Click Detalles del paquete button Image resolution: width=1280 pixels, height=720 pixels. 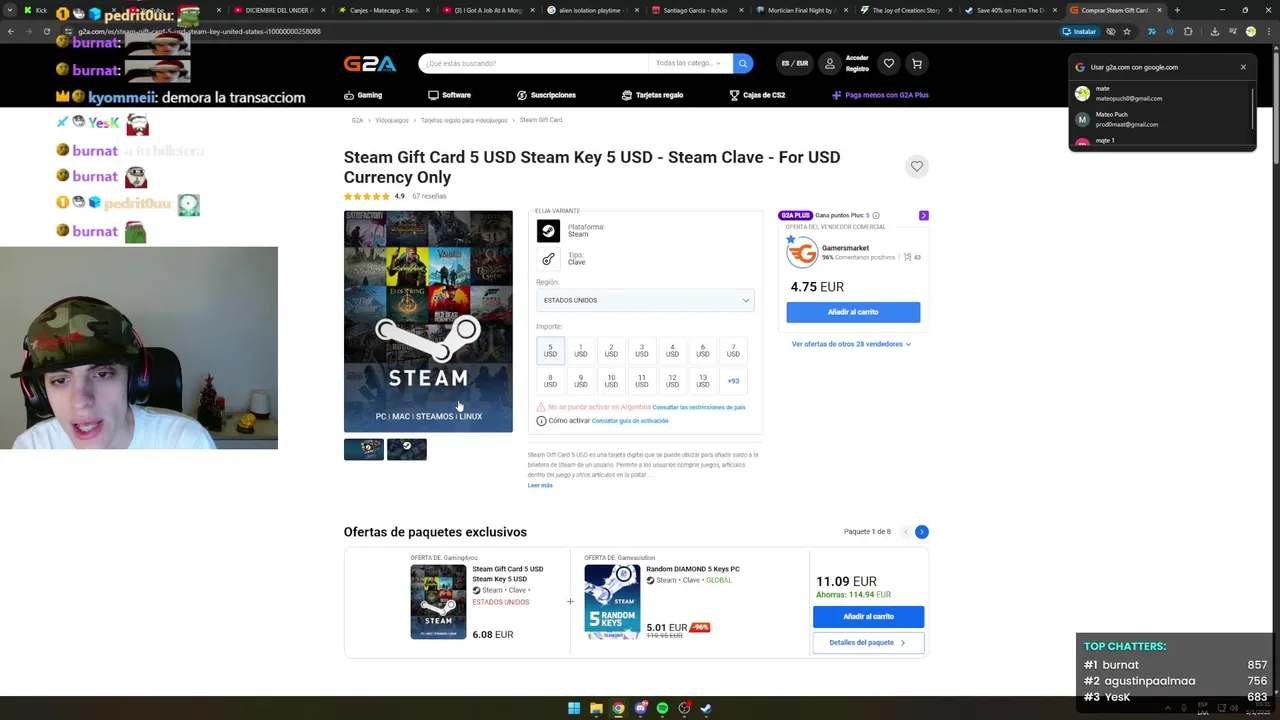868,643
